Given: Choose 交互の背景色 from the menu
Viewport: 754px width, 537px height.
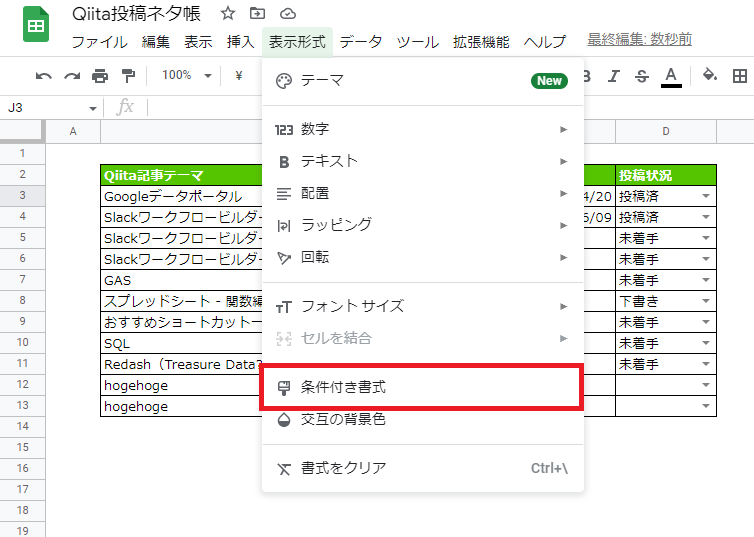Looking at the screenshot, I should click(423, 420).
